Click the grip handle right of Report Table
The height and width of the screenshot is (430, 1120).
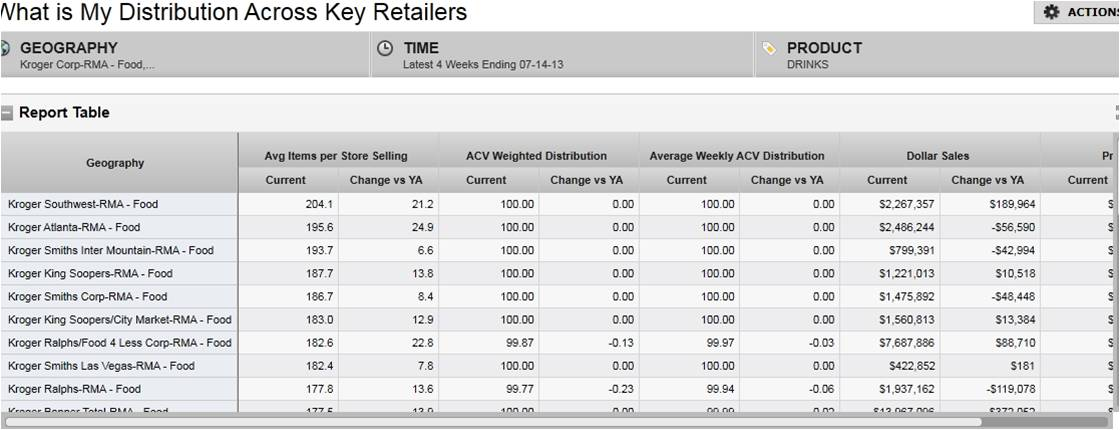click(1116, 113)
